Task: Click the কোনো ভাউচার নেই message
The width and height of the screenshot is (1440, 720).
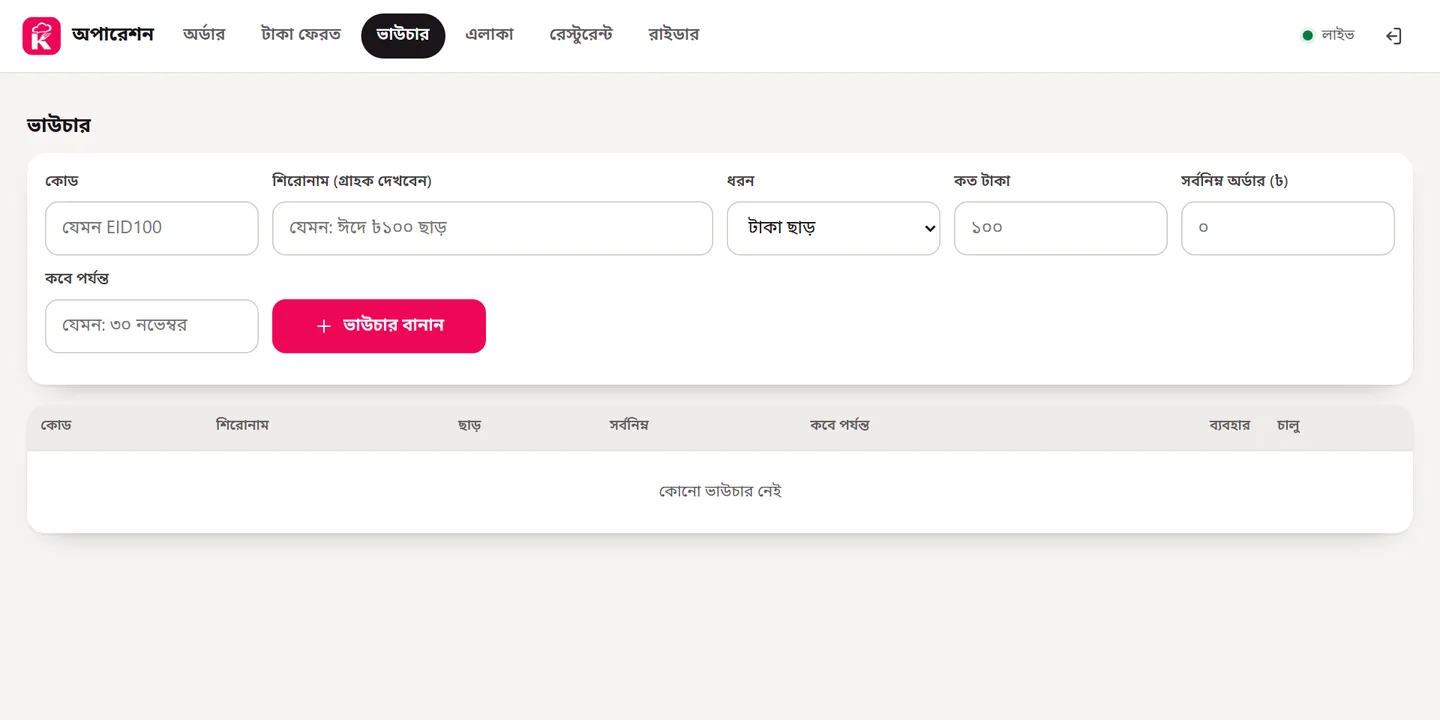Action: pos(720,491)
